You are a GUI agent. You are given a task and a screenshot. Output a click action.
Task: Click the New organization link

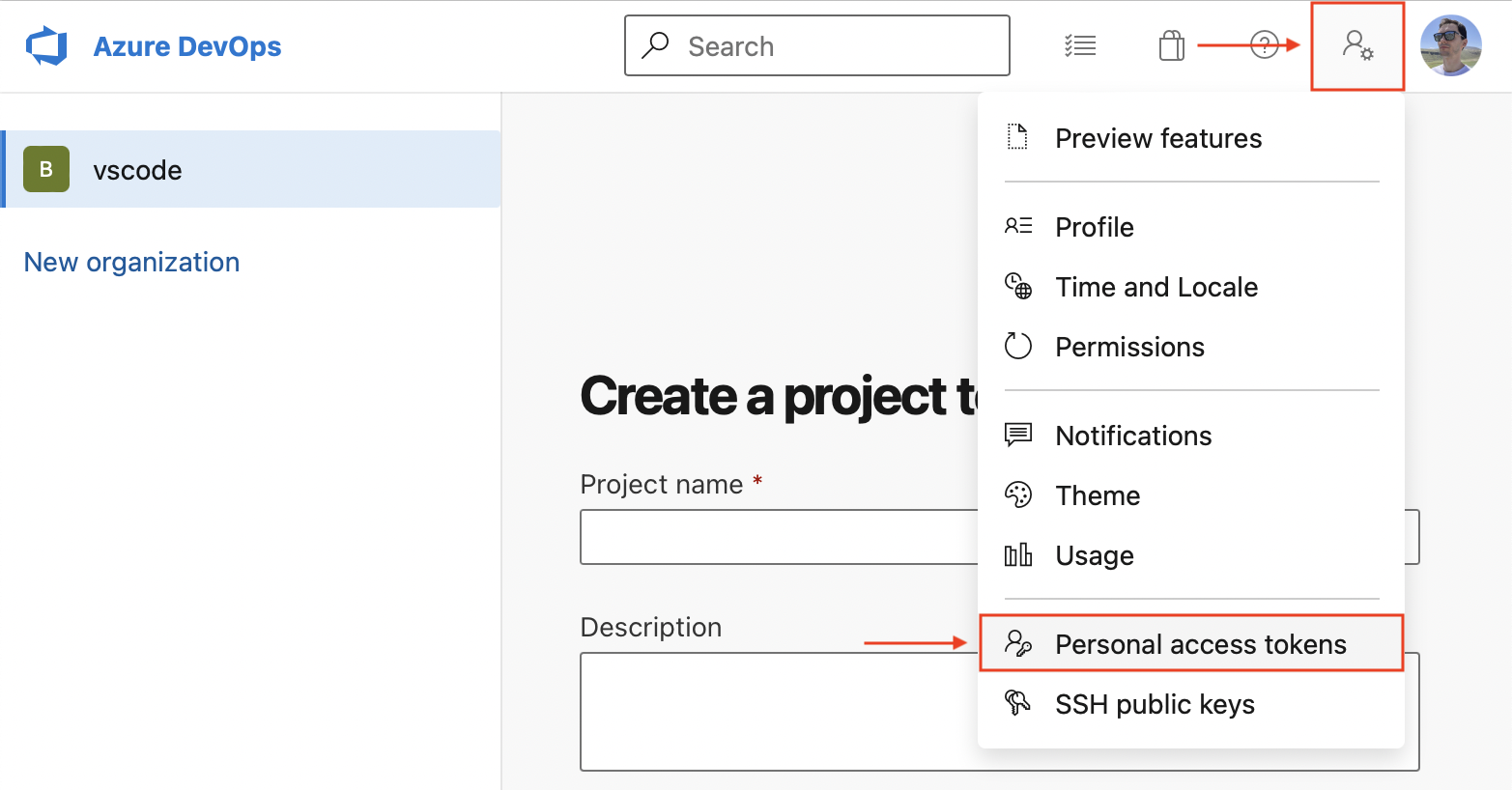[x=131, y=261]
